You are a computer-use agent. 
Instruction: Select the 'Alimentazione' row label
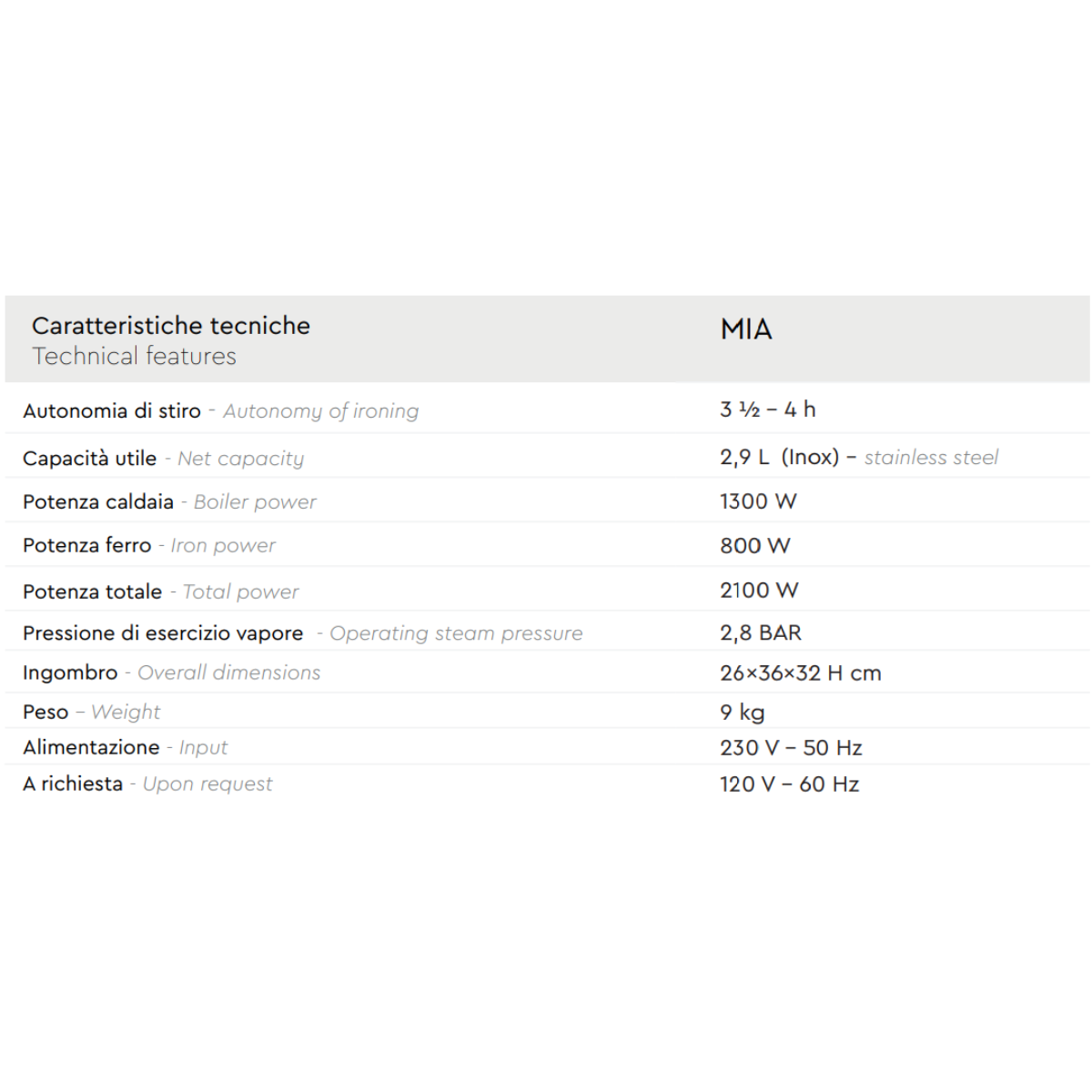click(x=91, y=748)
